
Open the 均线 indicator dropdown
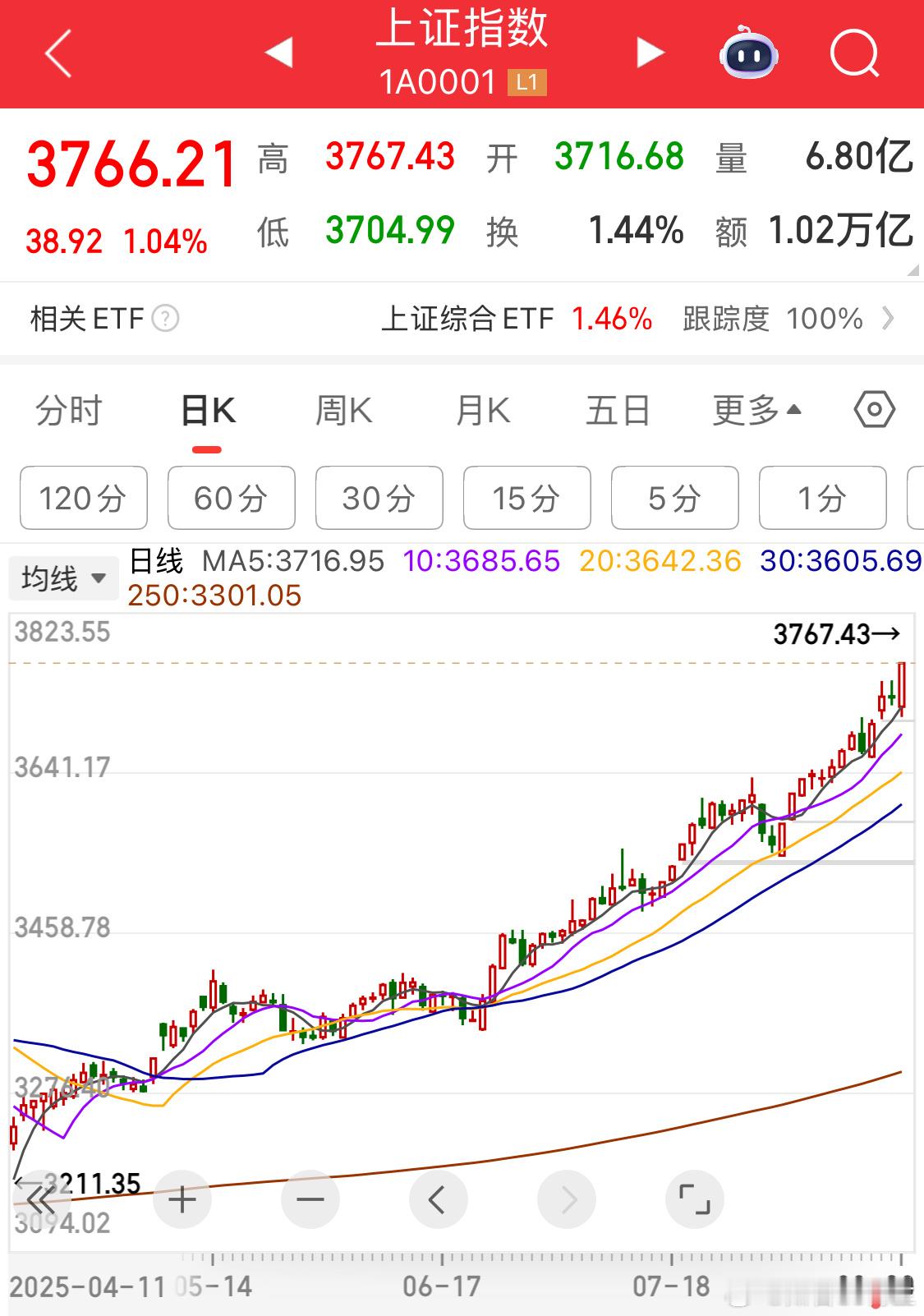coord(63,579)
